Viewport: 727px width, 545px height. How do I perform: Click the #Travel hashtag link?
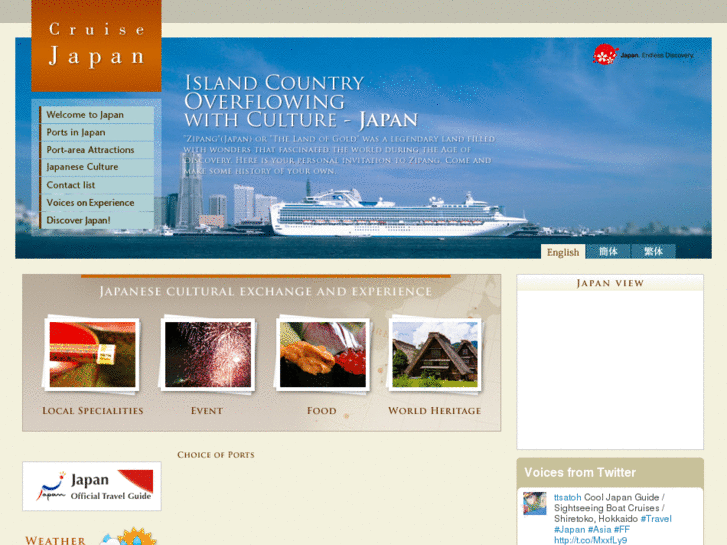(656, 519)
